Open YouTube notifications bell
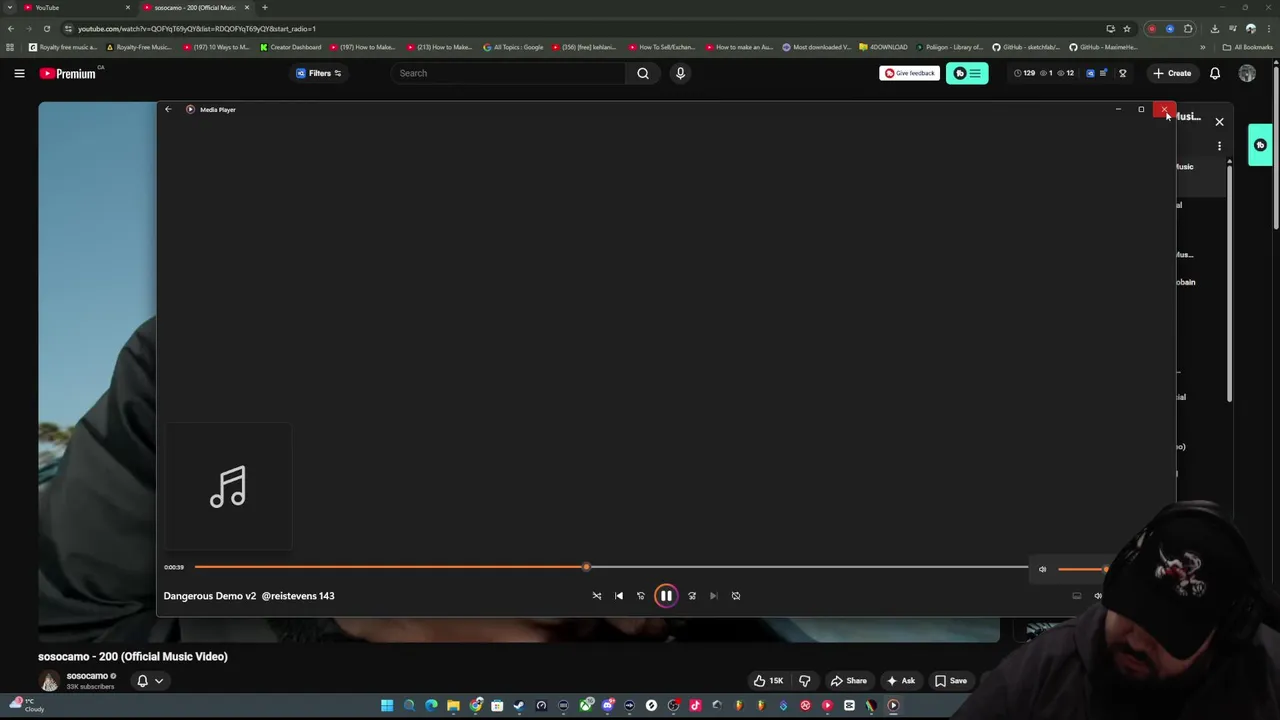 1215,73
